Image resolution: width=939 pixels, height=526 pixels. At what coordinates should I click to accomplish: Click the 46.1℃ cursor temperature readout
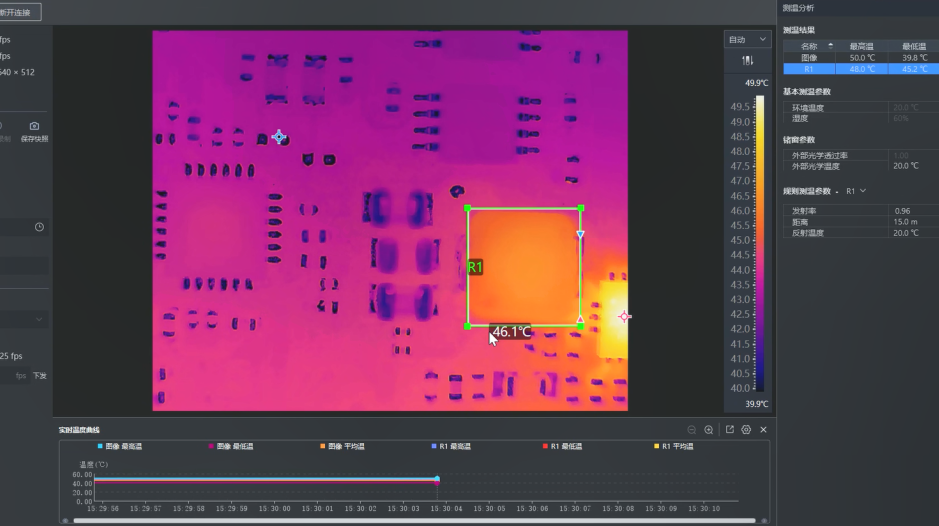(x=511, y=331)
